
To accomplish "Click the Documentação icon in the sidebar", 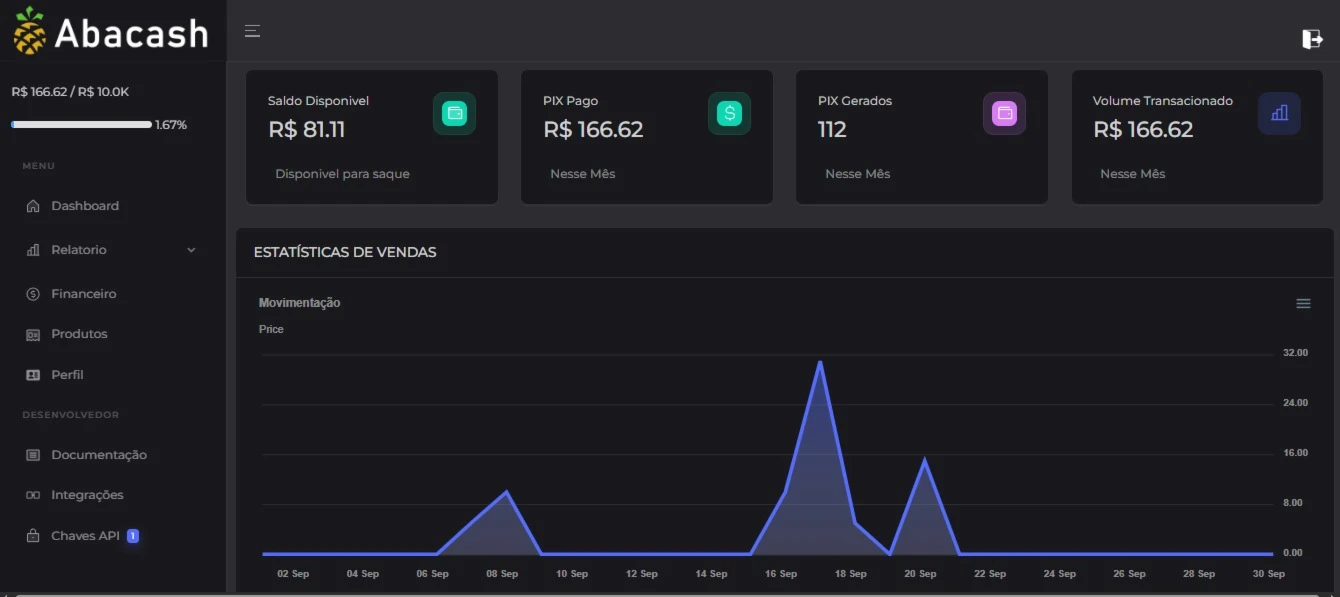I will point(32,455).
